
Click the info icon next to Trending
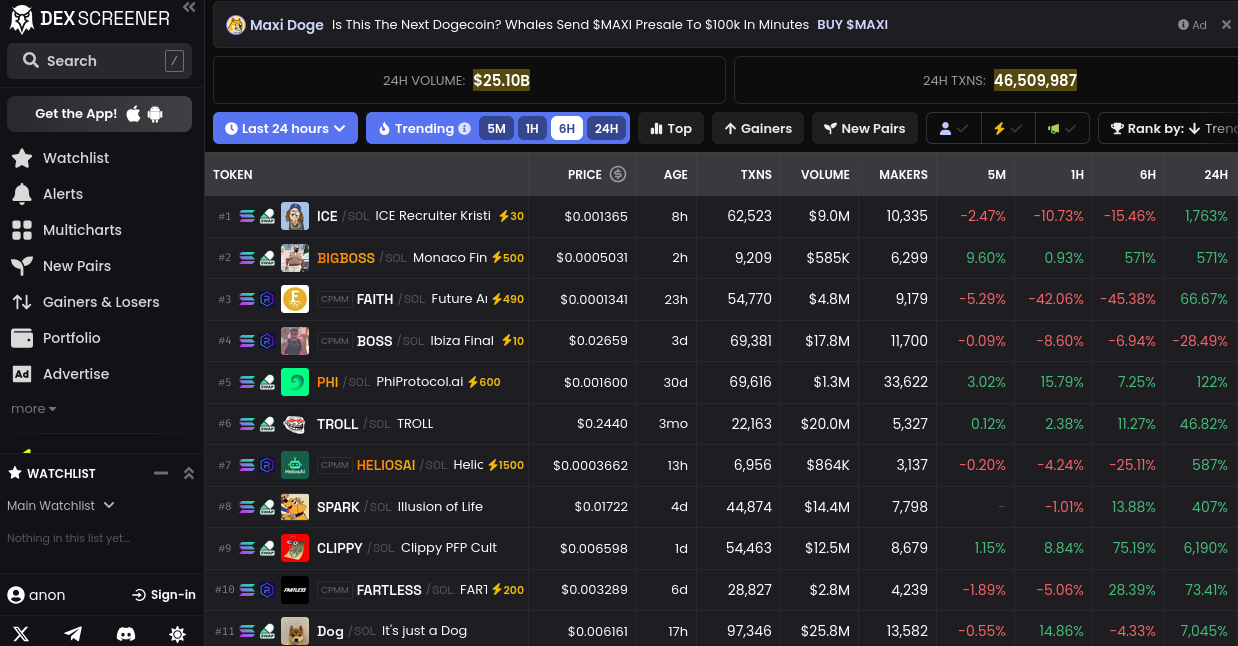pos(464,129)
